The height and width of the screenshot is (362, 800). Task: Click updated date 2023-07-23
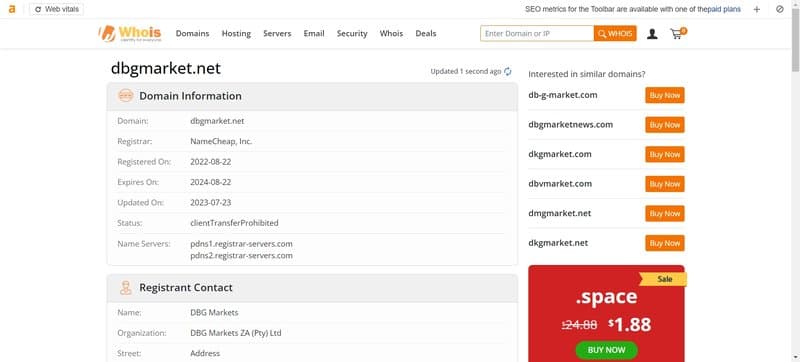[211, 202]
